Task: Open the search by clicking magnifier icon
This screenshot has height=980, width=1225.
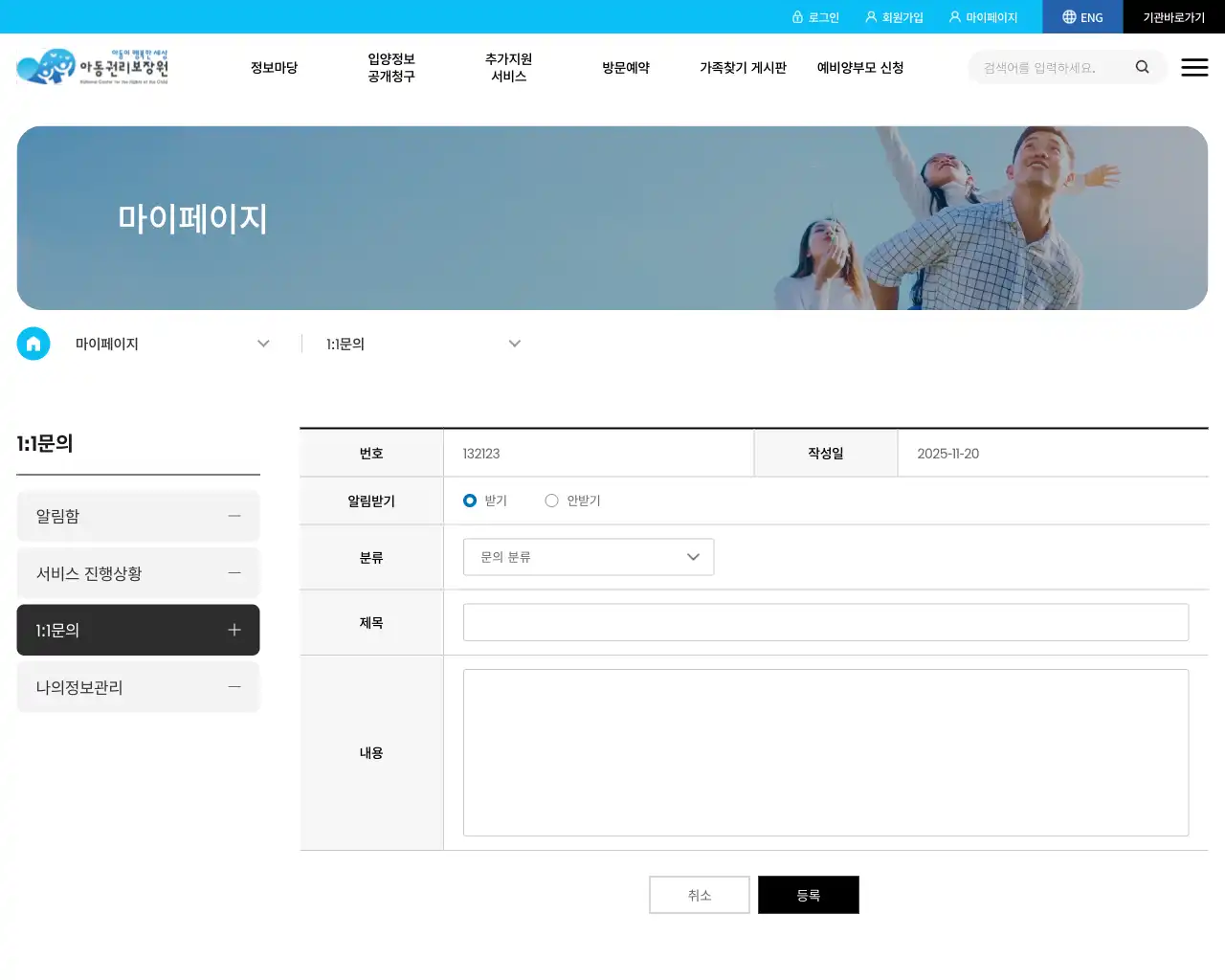Action: [x=1142, y=67]
